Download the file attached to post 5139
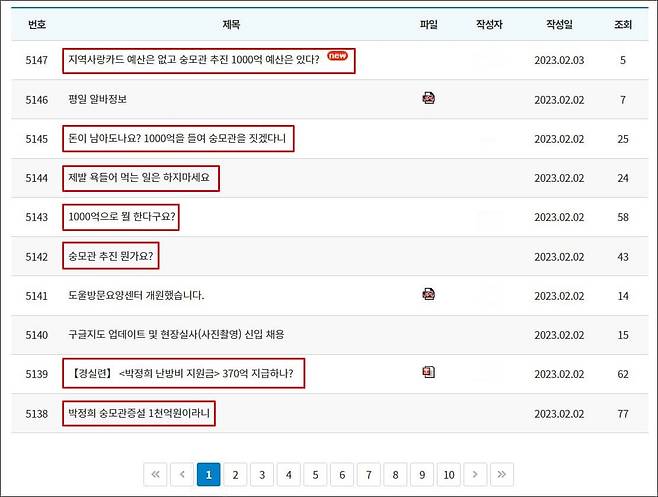Viewport: 658px width, 497px height. coord(428,372)
